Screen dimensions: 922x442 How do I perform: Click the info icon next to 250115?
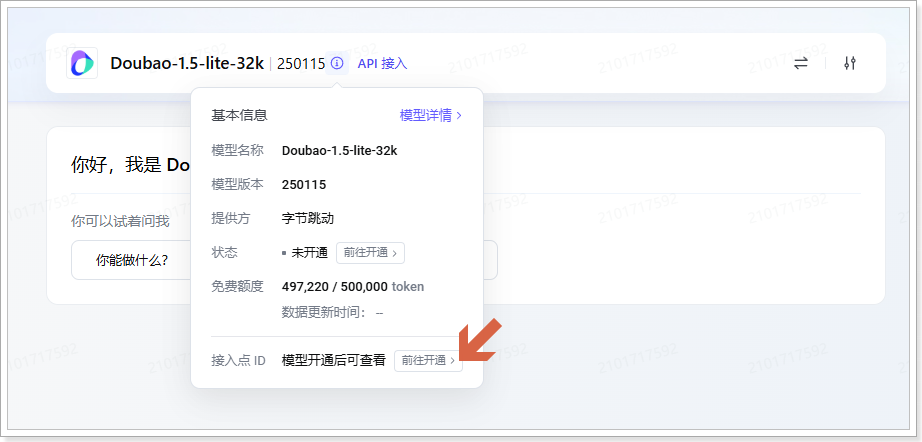[337, 63]
